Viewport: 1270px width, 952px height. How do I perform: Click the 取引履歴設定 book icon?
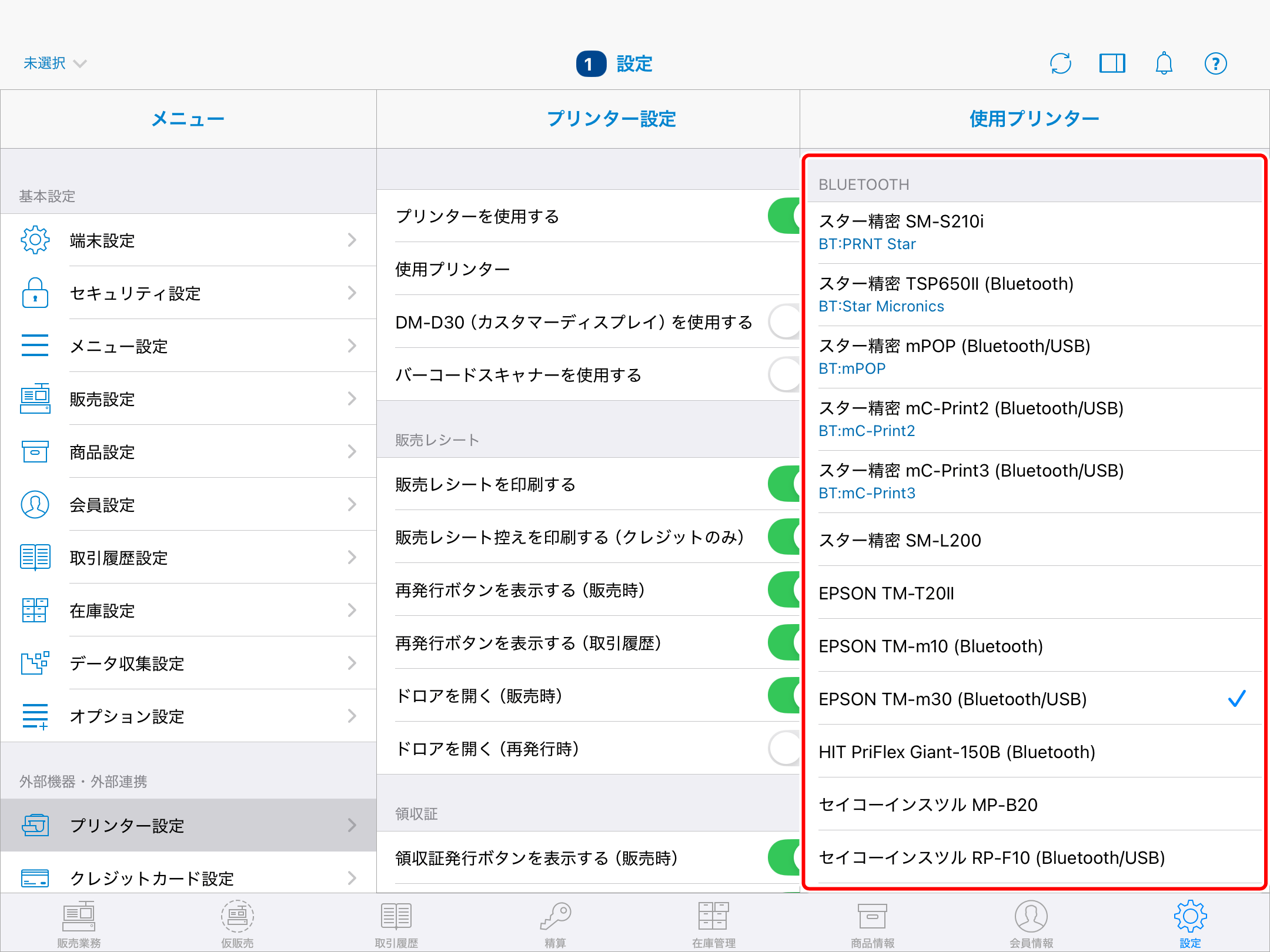point(35,557)
